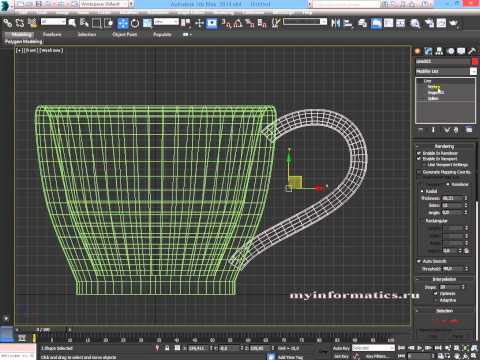Activate the Select Object tool
Viewport: 480px width, 360px height.
tap(72, 23)
